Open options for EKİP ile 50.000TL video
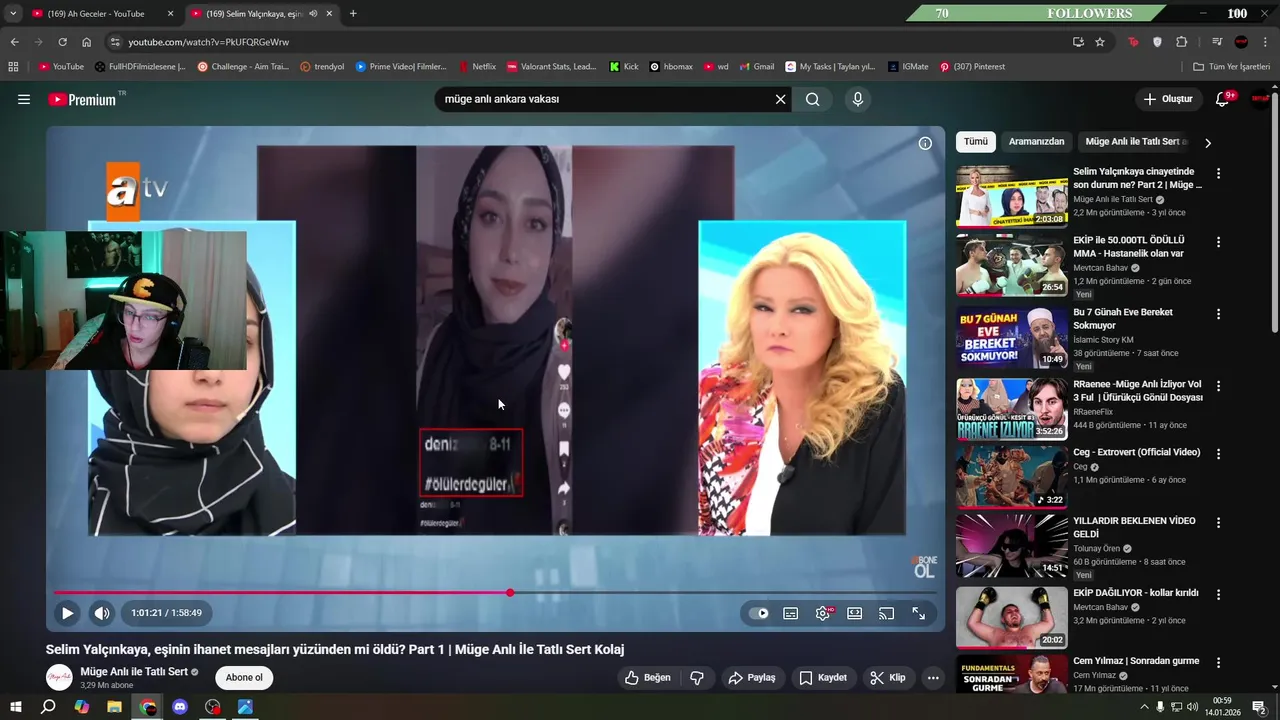 (x=1218, y=242)
